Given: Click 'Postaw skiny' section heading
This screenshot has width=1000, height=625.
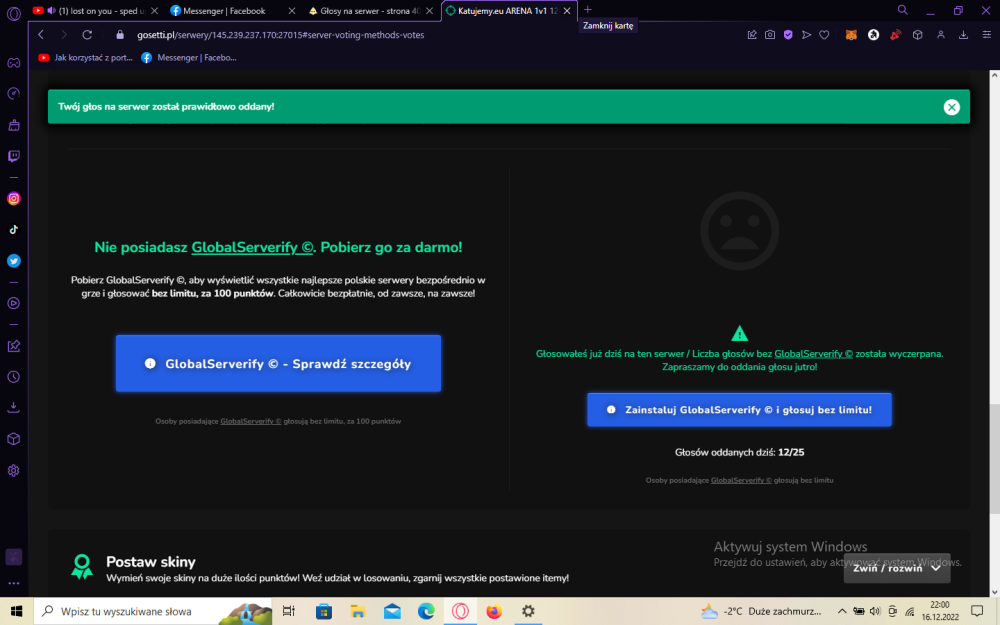Looking at the screenshot, I should point(151,562).
